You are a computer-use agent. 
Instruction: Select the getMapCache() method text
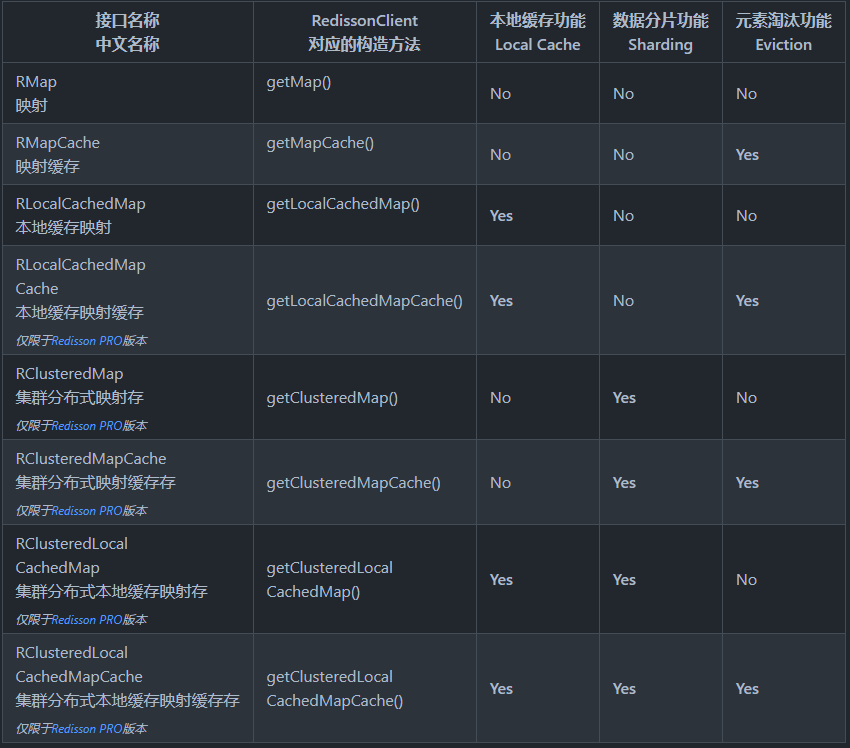(x=320, y=143)
